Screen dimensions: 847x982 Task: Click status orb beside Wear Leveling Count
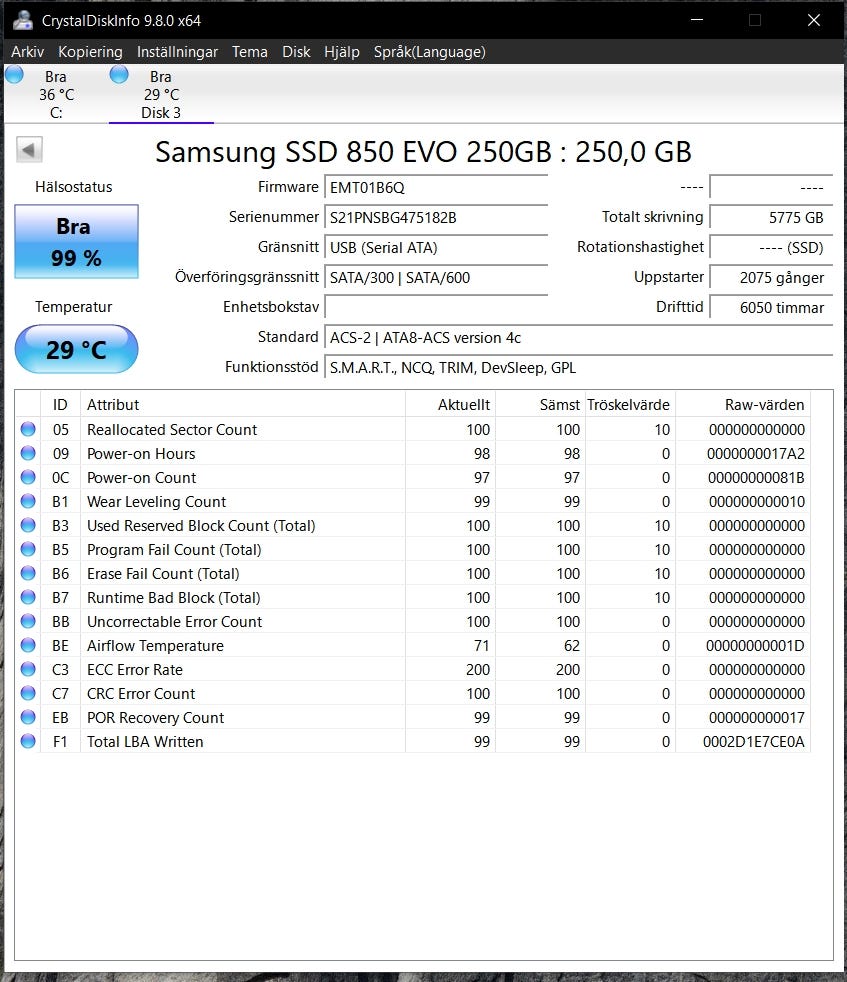tap(28, 502)
